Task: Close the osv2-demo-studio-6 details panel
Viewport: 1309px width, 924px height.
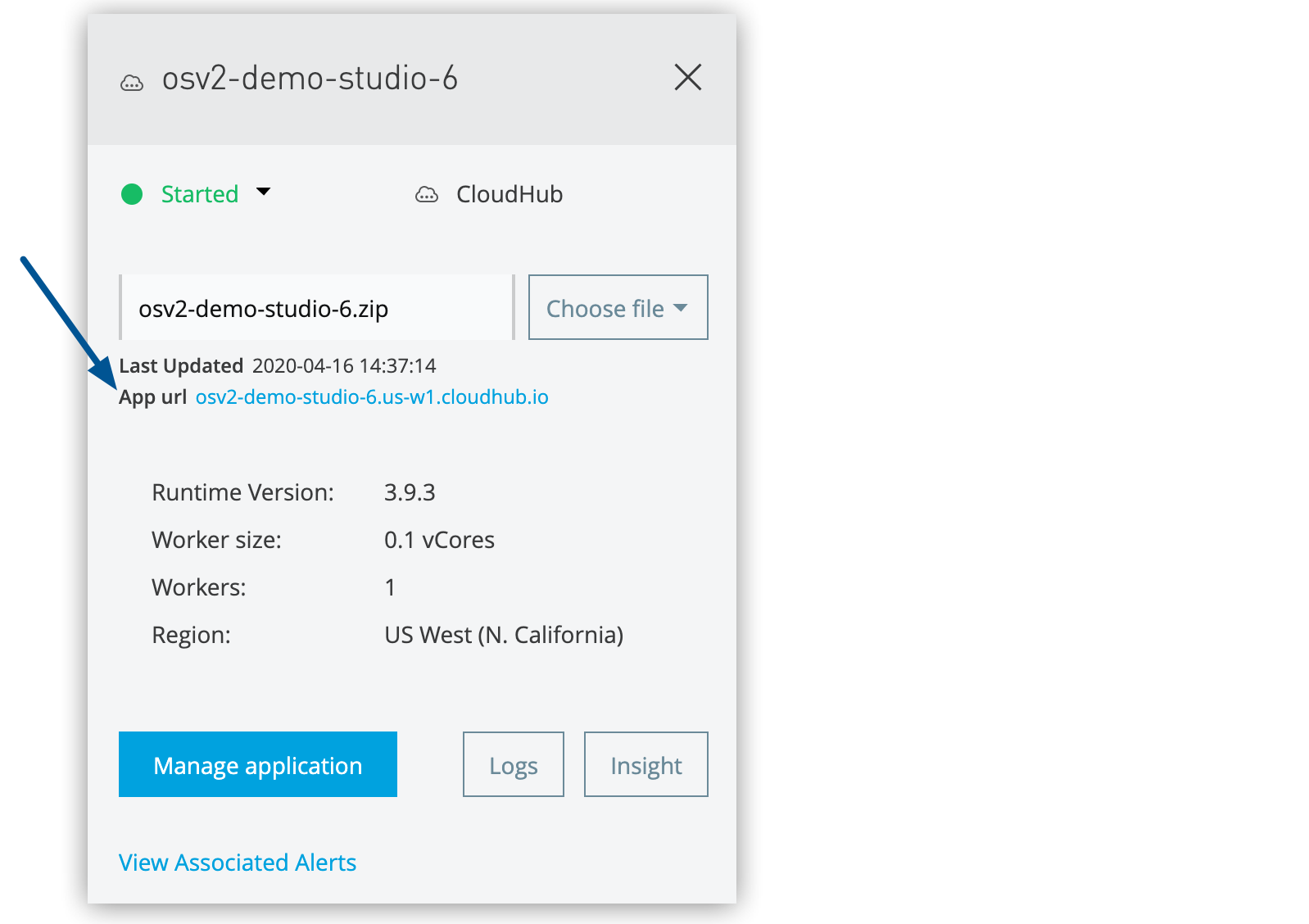Action: point(687,78)
